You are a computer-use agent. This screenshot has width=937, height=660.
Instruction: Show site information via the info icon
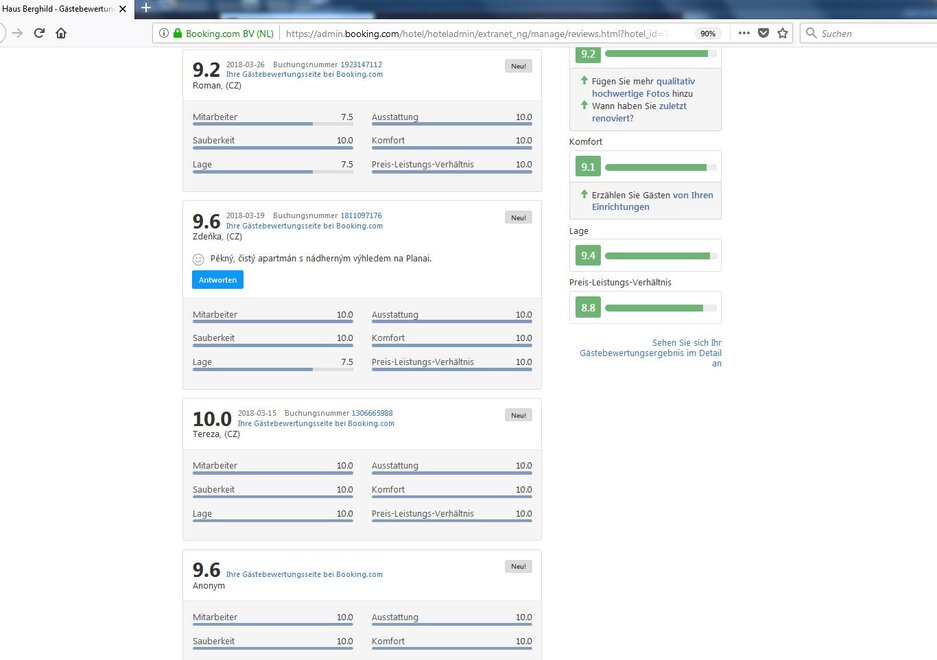[164, 33]
